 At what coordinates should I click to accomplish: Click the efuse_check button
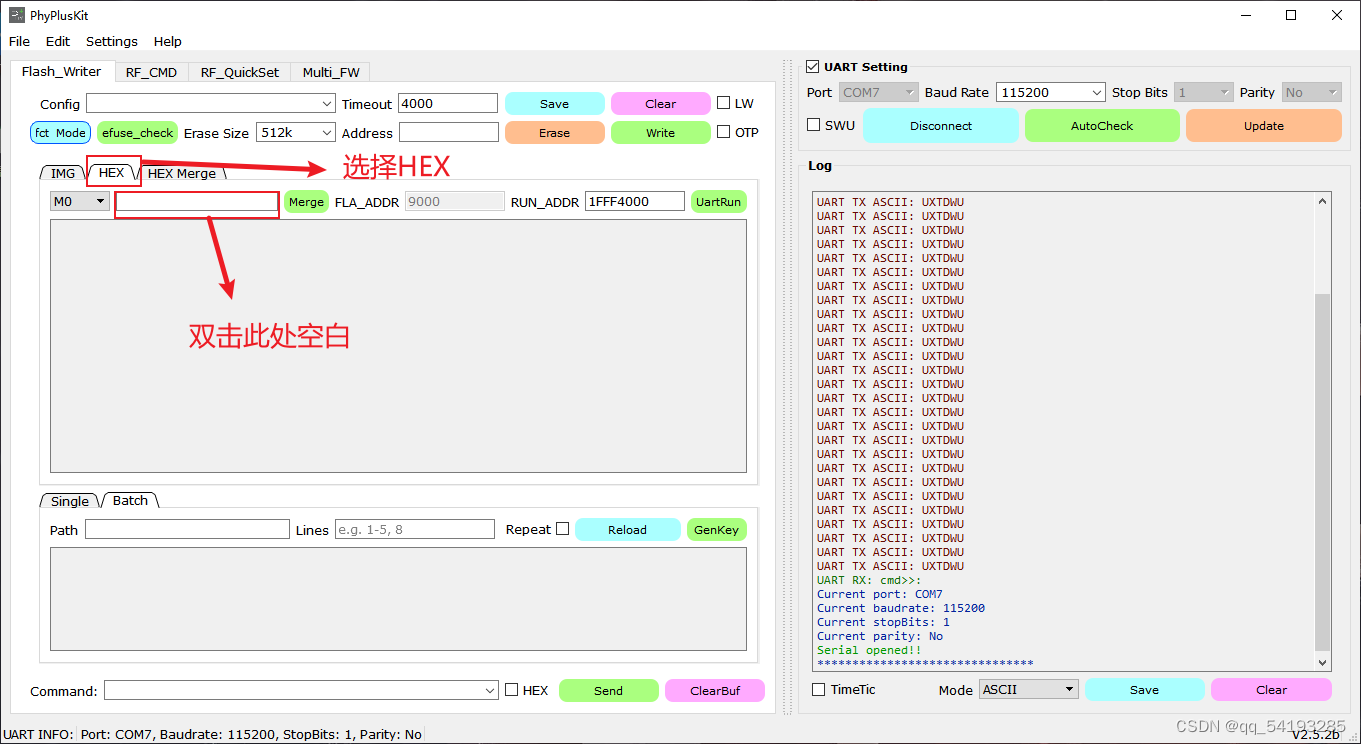tap(137, 133)
